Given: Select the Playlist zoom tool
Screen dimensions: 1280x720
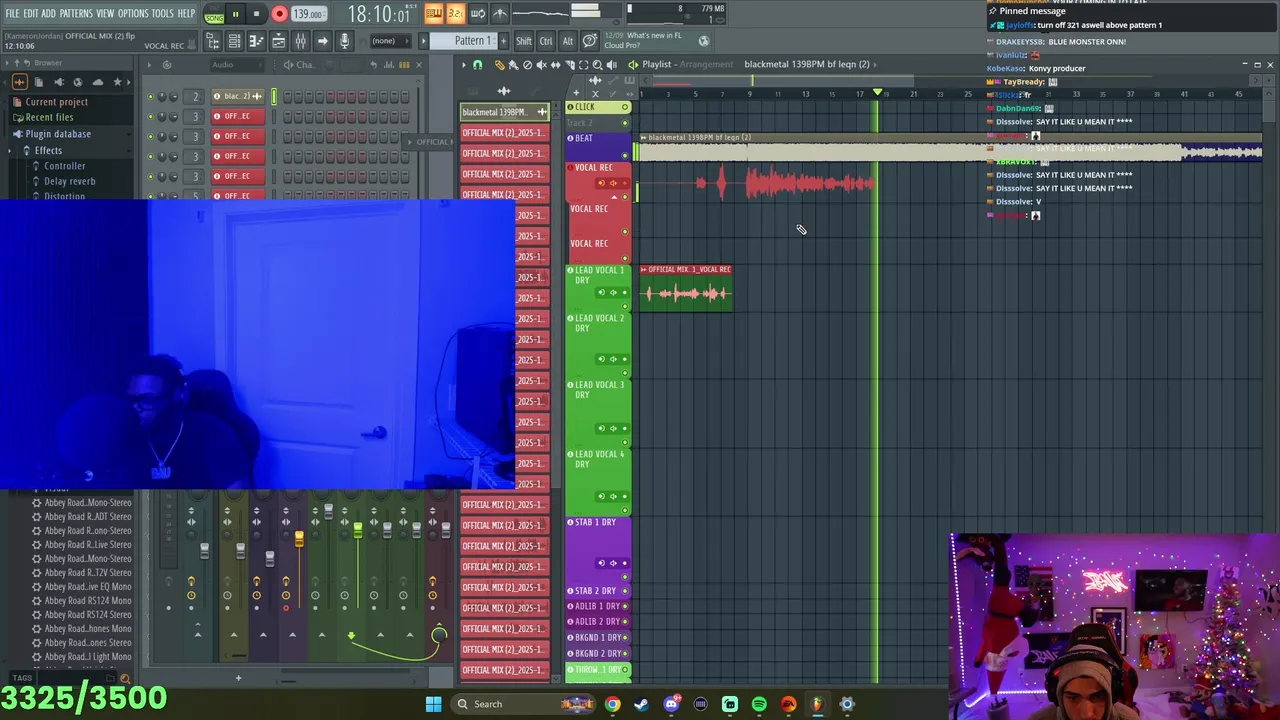Looking at the screenshot, I should pyautogui.click(x=597, y=65).
